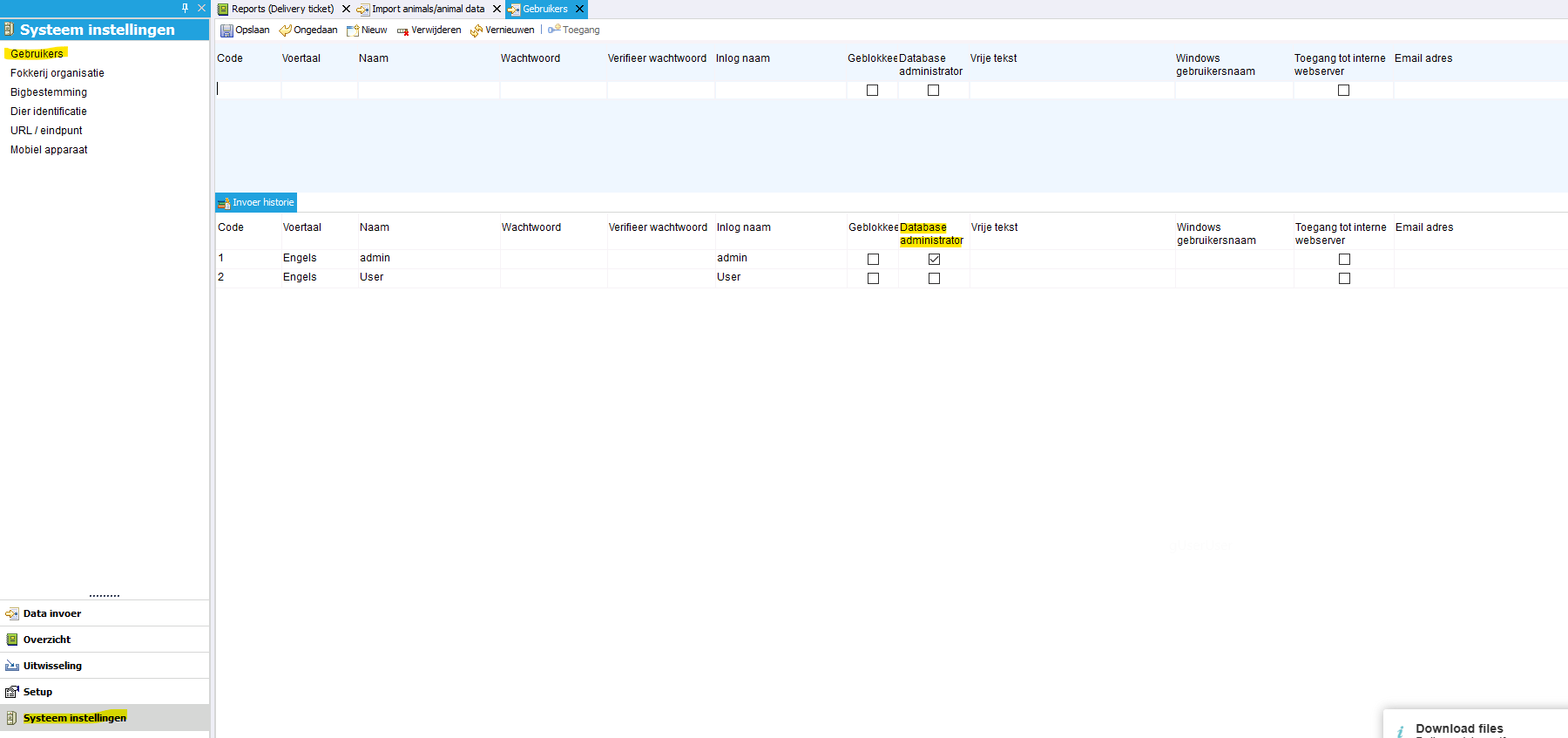Viewport: 1568px width, 738px height.
Task: Click the Setup section icon
Action: click(12, 692)
